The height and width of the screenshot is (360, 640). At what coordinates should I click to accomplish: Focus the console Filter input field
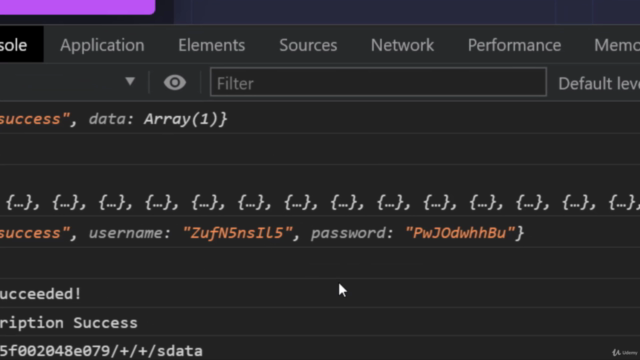(x=378, y=82)
